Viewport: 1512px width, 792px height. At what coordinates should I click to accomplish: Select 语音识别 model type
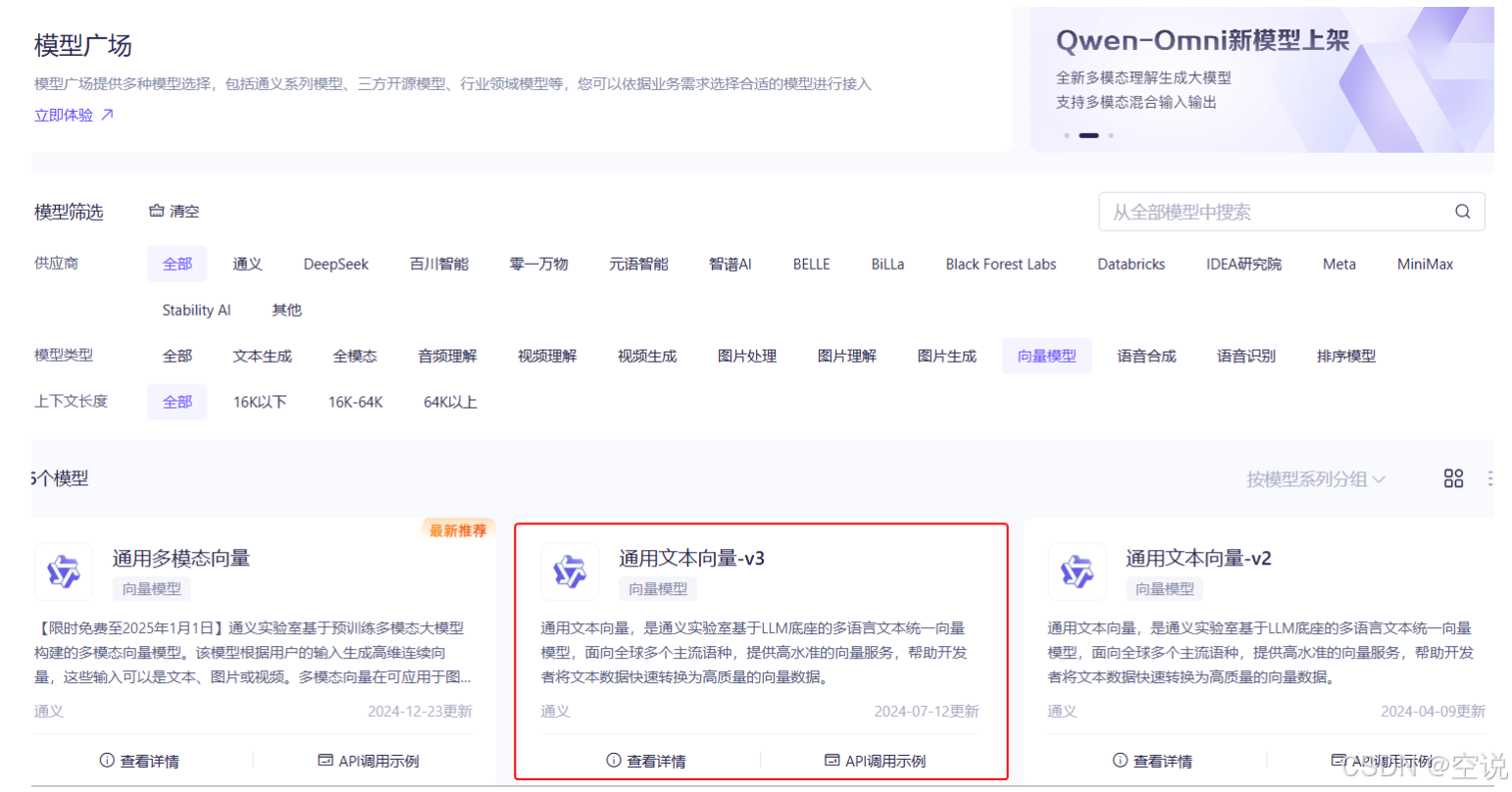tap(1247, 356)
